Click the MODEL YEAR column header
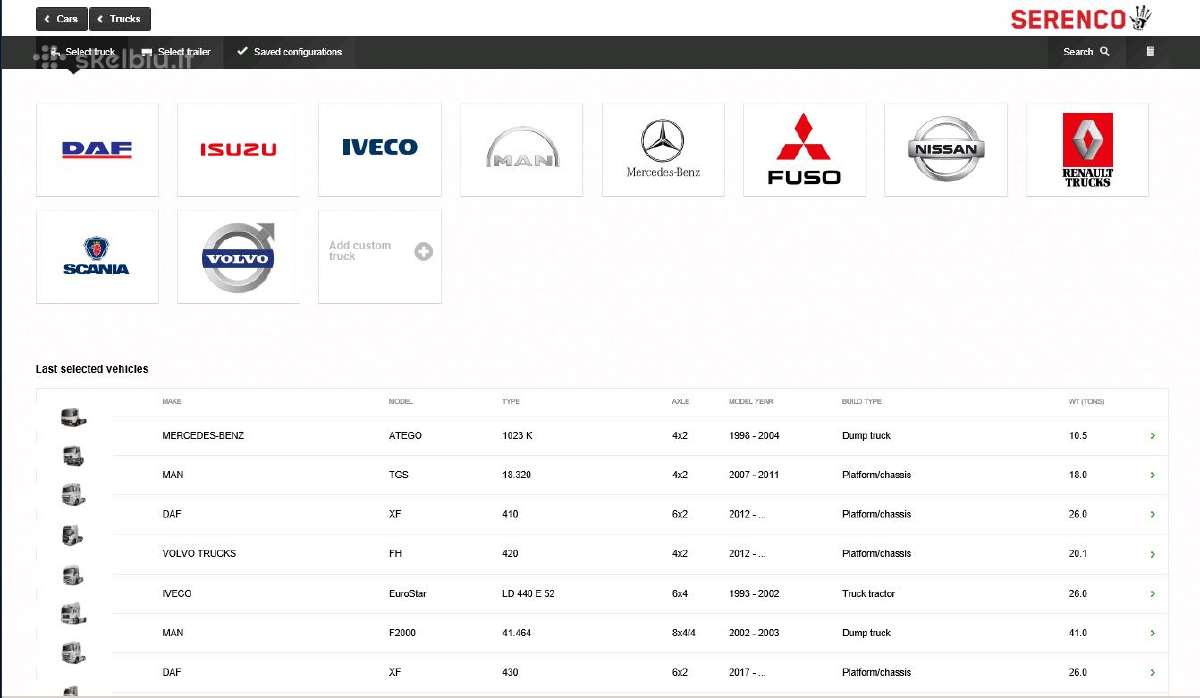This screenshot has height=698, width=1200. (751, 402)
